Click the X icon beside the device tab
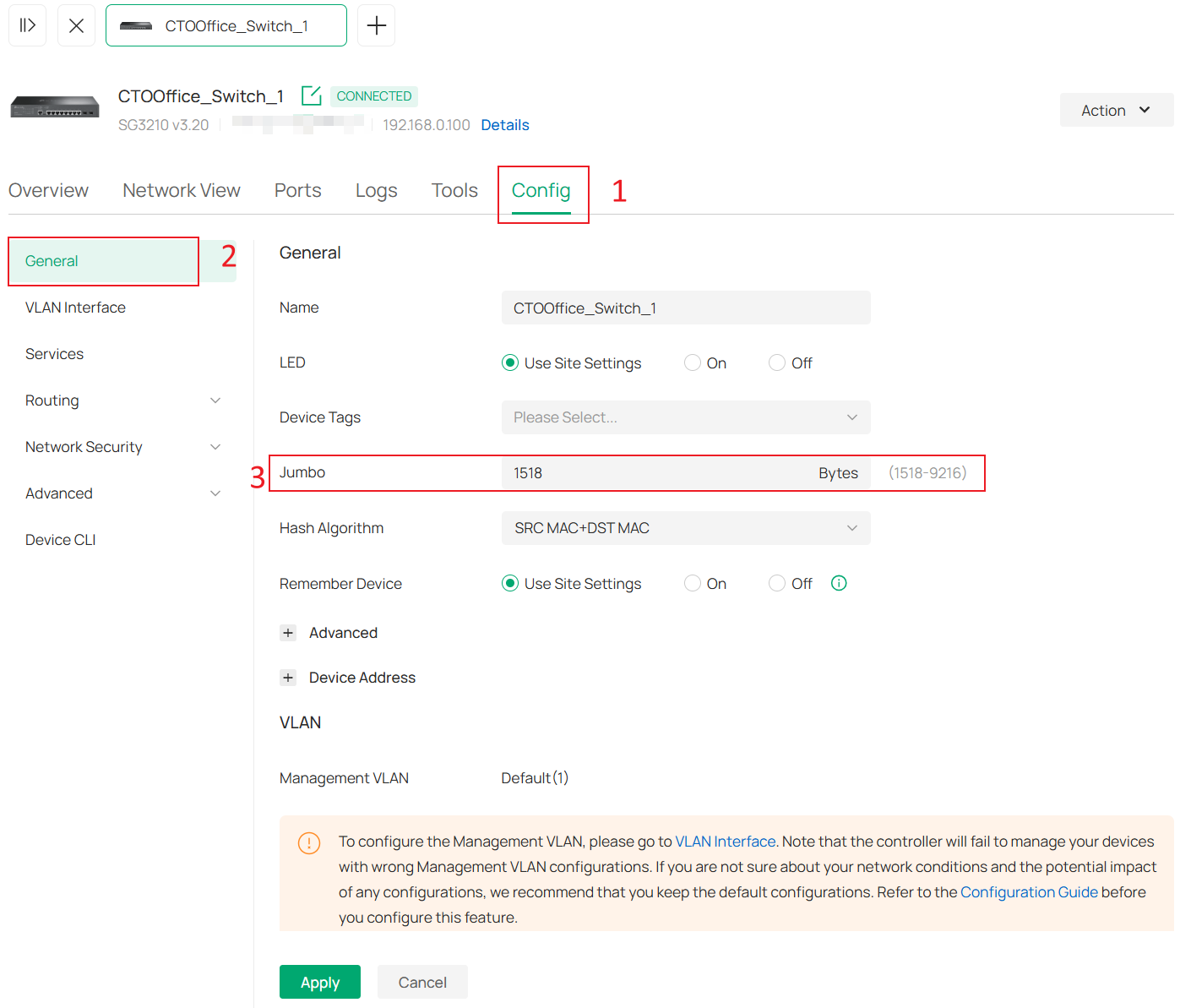 tap(76, 25)
